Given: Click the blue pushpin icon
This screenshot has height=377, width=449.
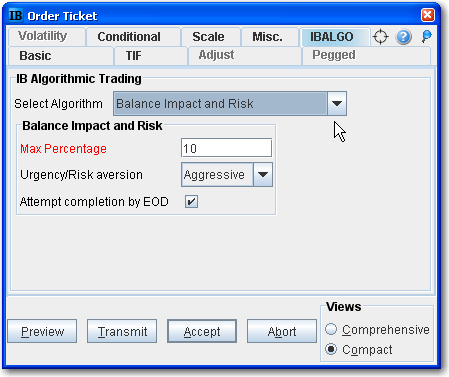Looking at the screenshot, I should click(x=426, y=36).
